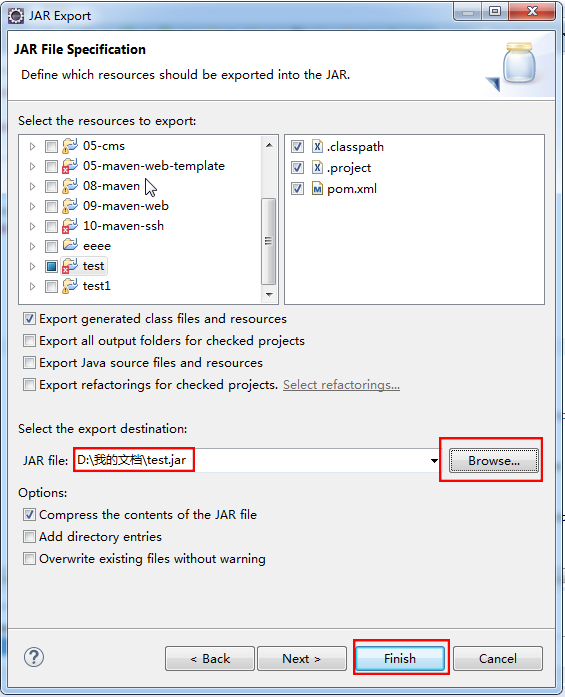The width and height of the screenshot is (565, 697).
Task: Click the .classpath file icon
Action: point(317,146)
